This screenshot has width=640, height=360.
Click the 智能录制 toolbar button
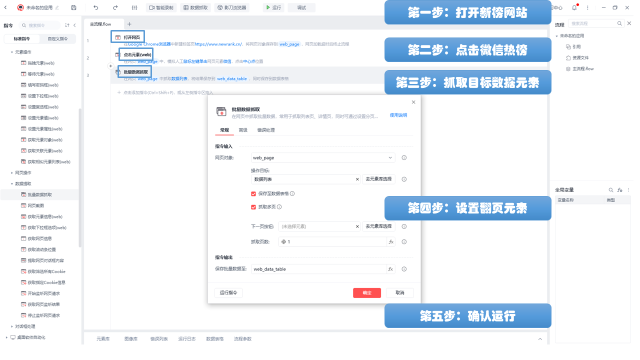coord(161,7)
